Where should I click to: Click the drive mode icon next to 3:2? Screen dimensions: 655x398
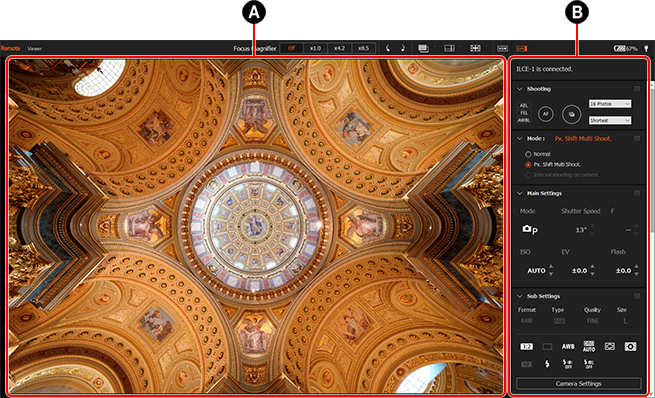[x=547, y=347]
